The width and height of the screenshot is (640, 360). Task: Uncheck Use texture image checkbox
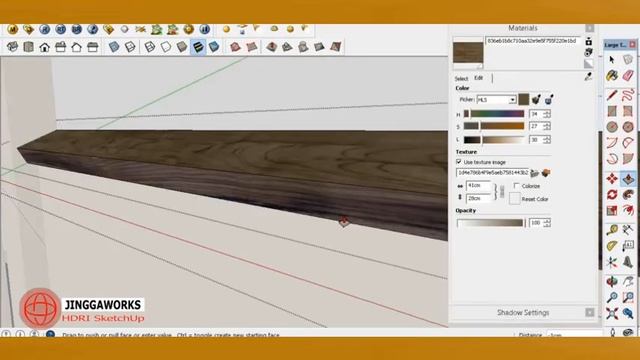[x=459, y=162]
